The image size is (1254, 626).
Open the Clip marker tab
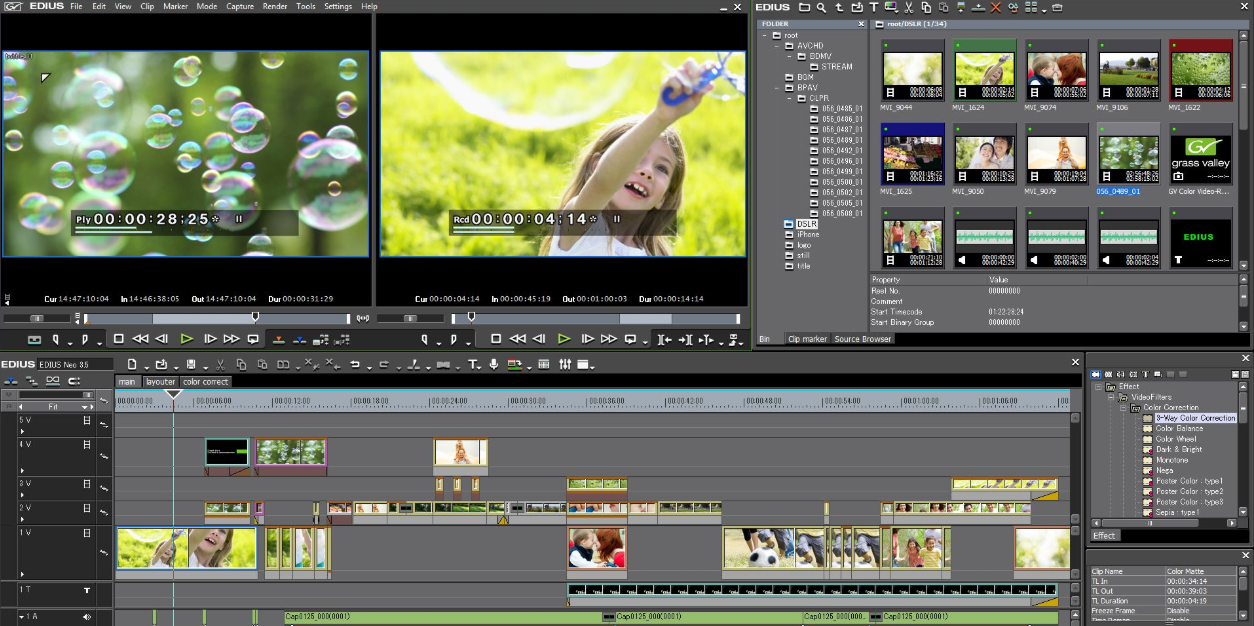(808, 339)
